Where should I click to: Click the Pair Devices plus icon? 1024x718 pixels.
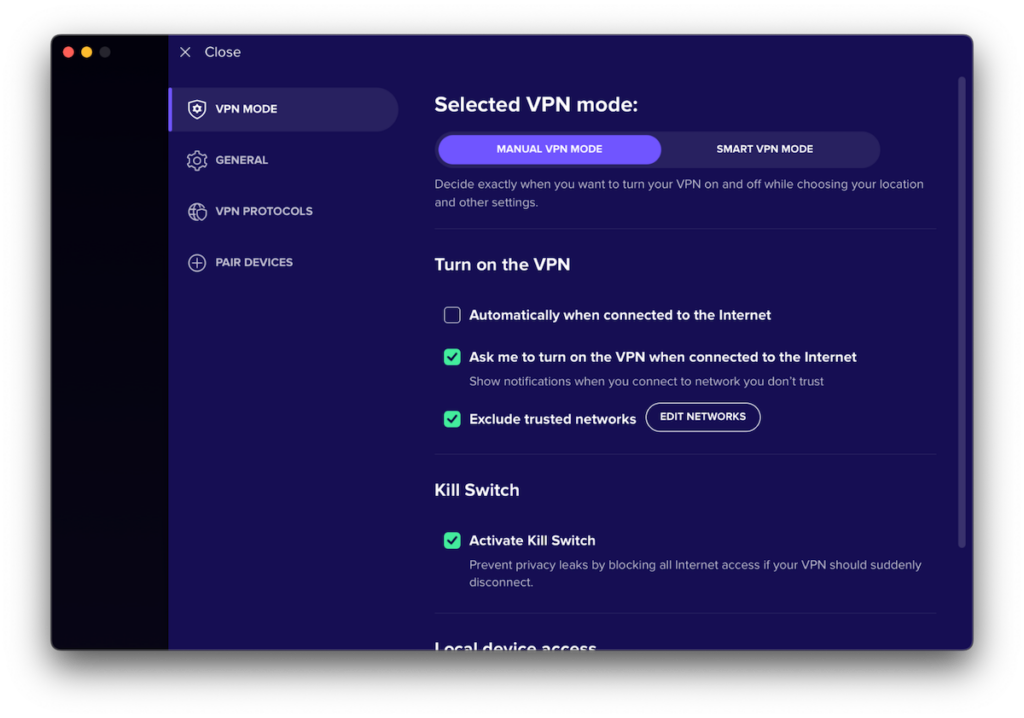[x=197, y=262]
